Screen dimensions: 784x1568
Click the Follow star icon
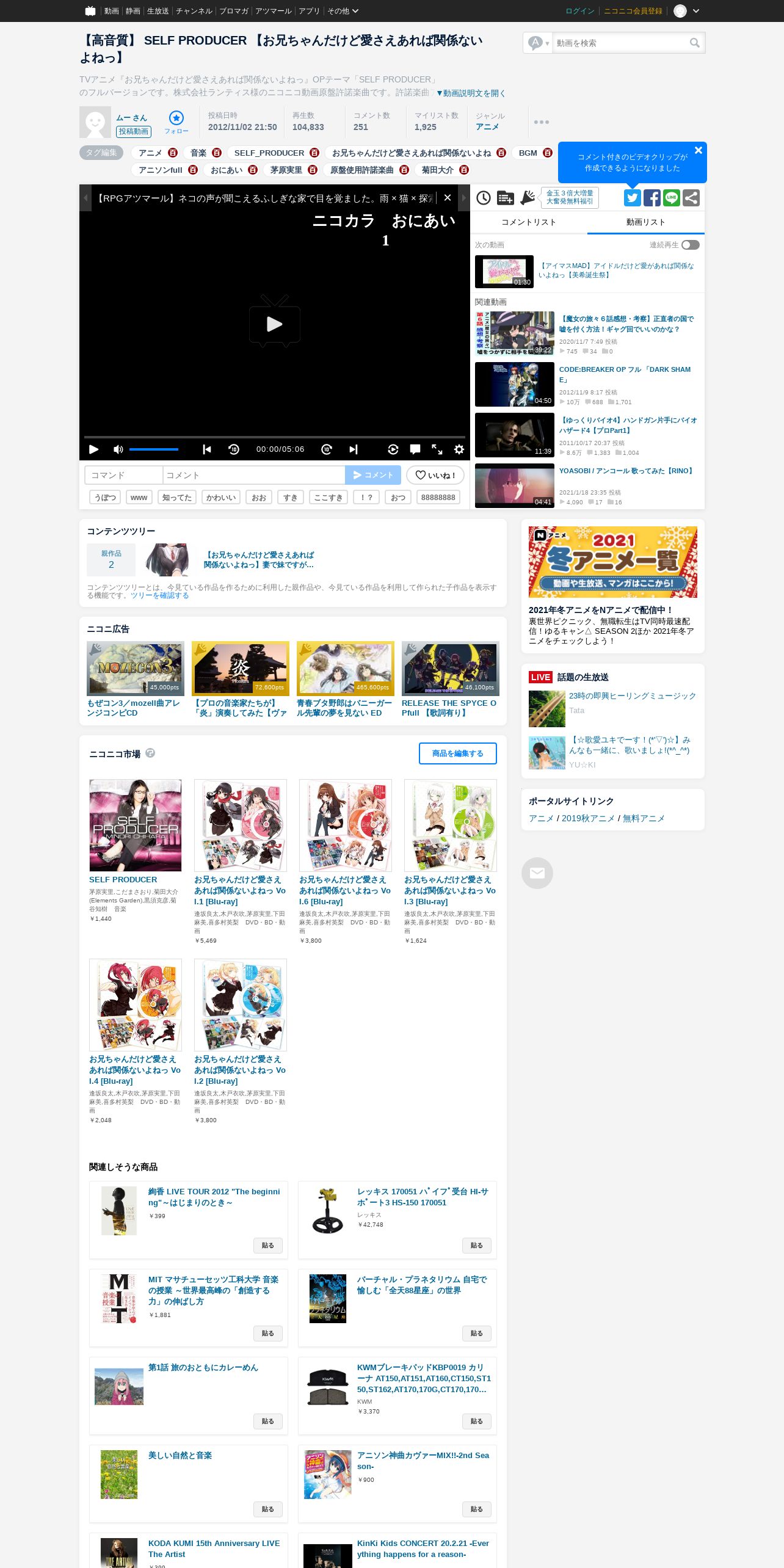point(176,118)
